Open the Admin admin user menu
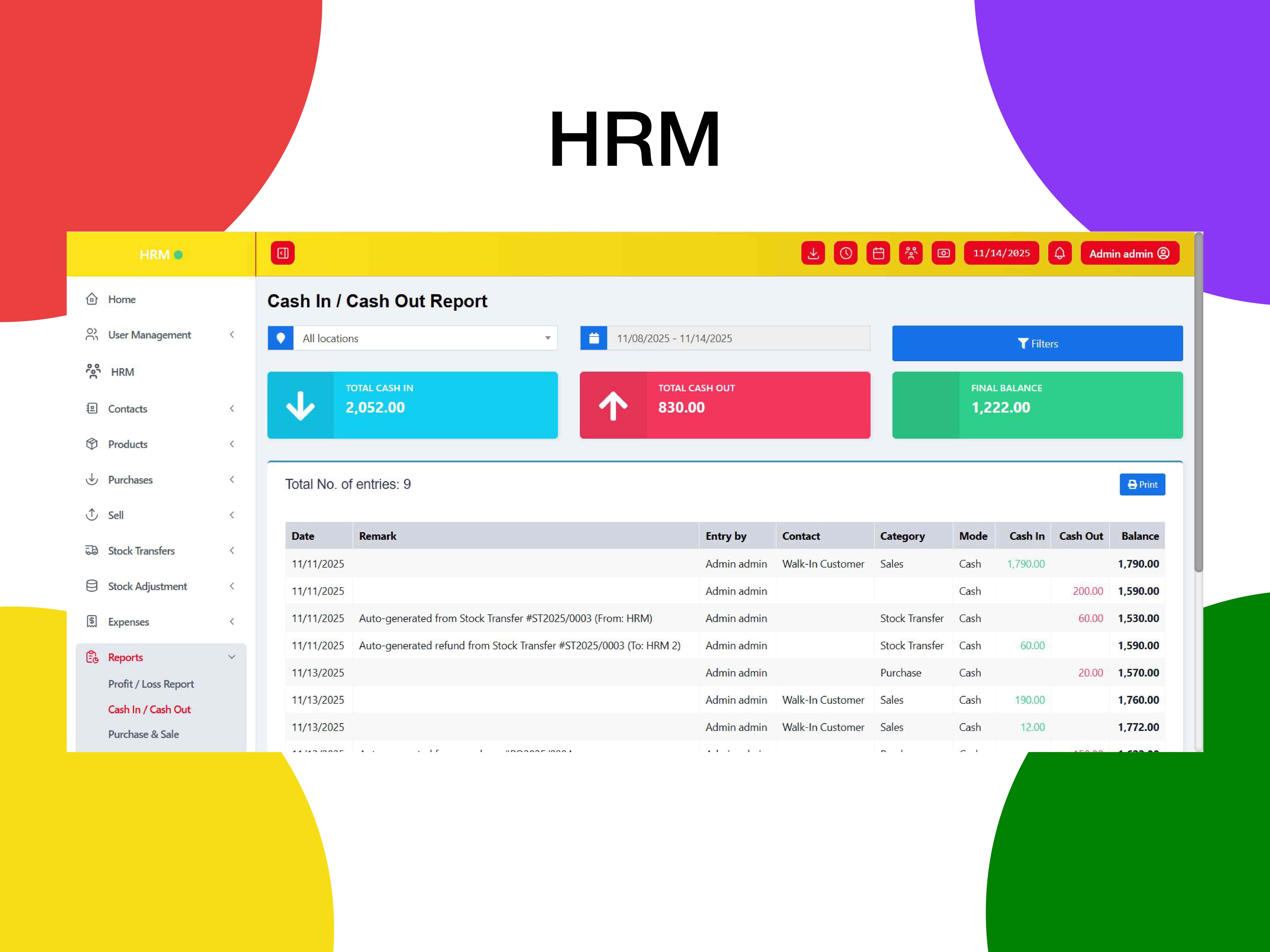Screen dimensions: 1270x952 point(1130,253)
